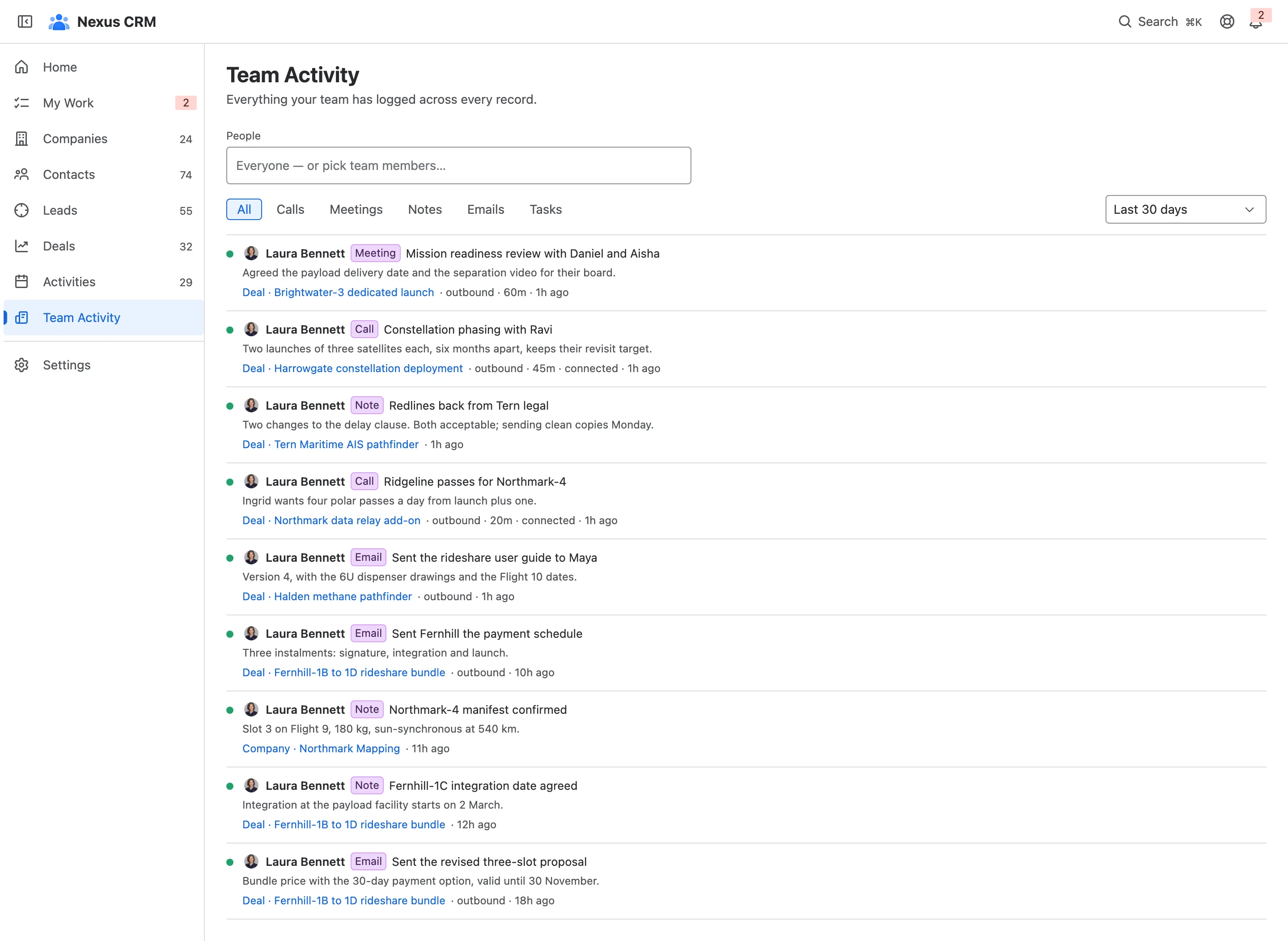Screen dimensions: 1288x941
Task: Click 'Northmark-4 manifest confirmed' title
Action: point(478,710)
